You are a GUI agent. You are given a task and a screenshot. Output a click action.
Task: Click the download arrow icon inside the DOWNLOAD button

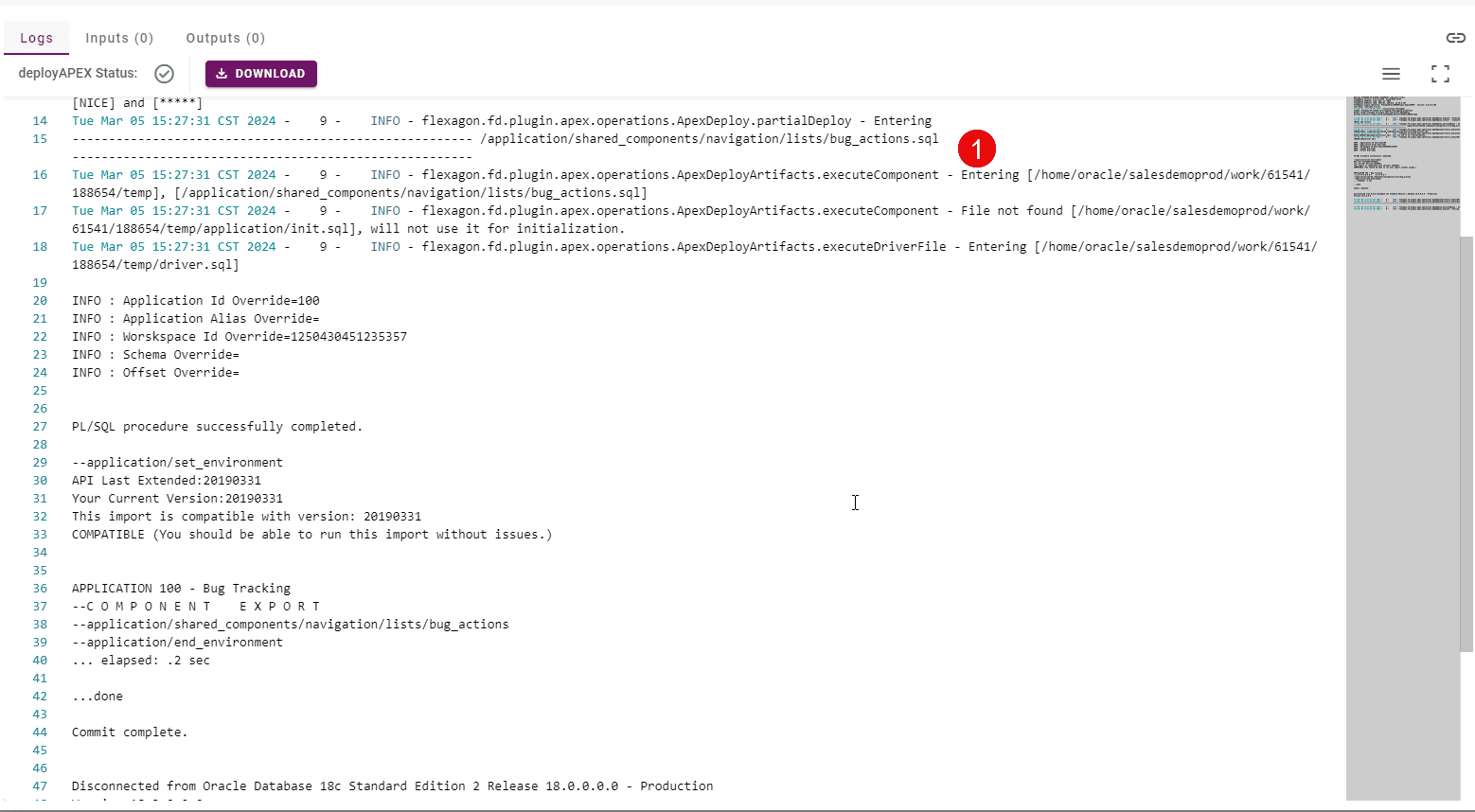click(222, 73)
